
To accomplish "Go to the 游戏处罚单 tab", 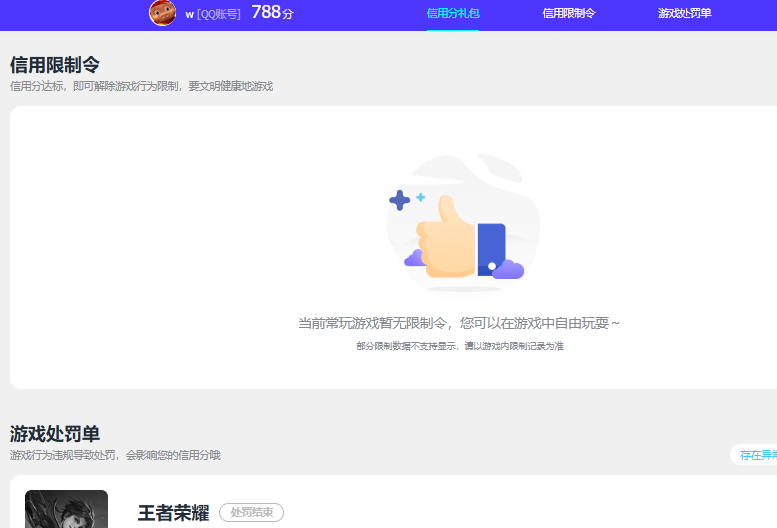I will [685, 13].
